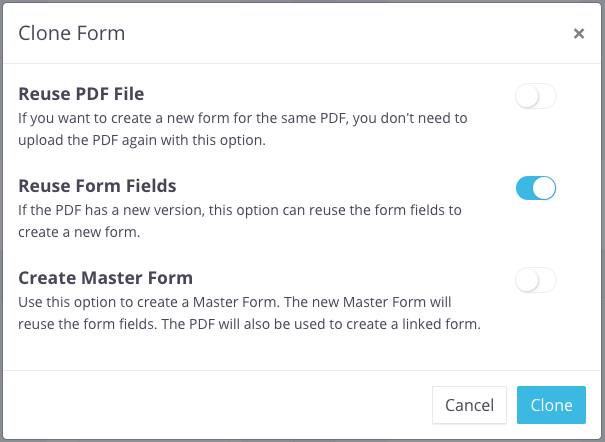Select the Clone Form dialog title

click(72, 33)
